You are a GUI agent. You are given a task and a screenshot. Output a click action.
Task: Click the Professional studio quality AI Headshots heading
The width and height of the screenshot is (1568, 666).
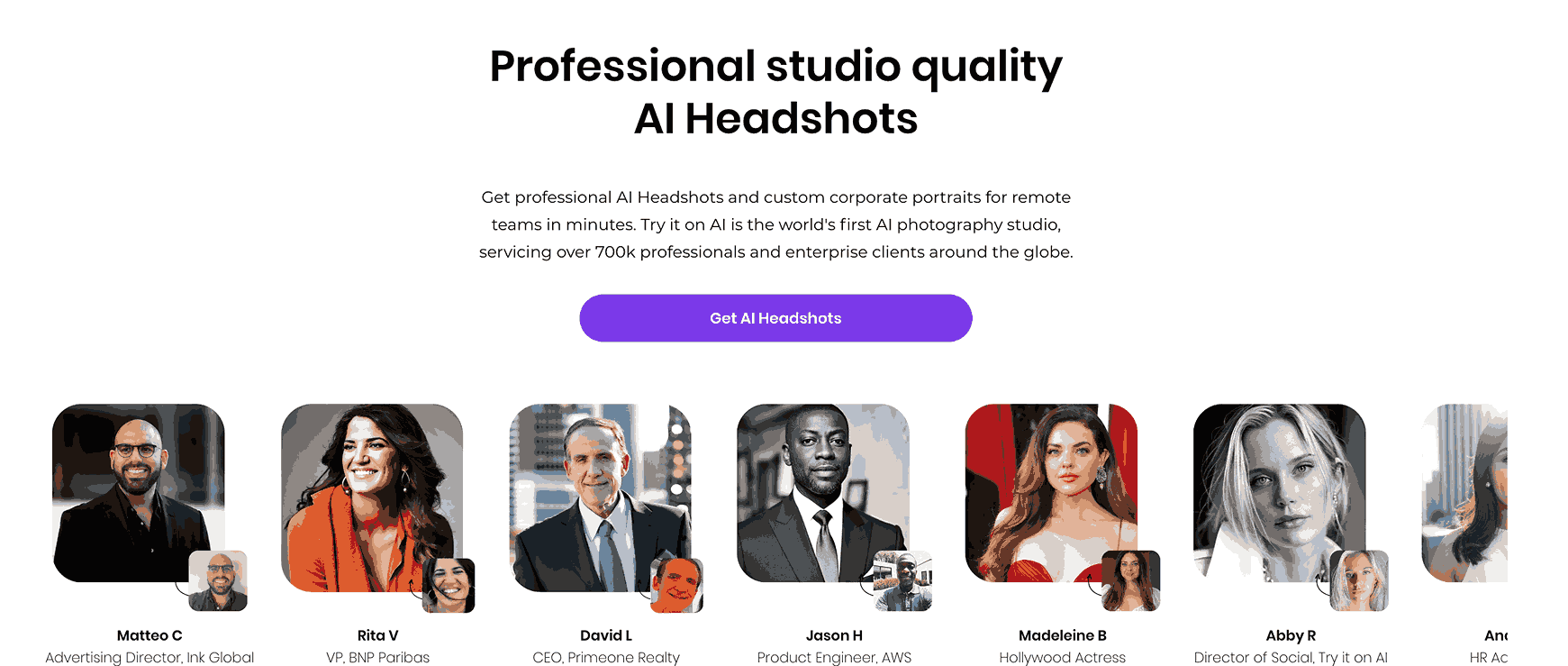click(775, 92)
